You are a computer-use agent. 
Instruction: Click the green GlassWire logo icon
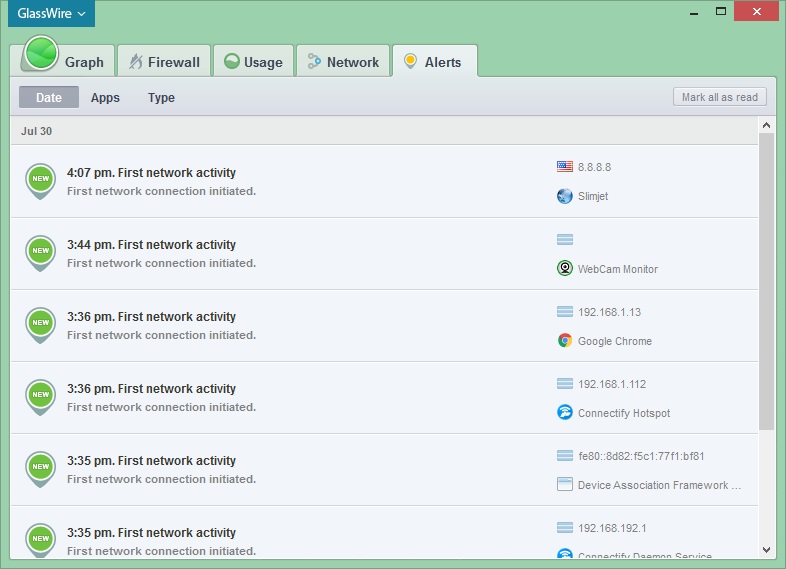41,53
